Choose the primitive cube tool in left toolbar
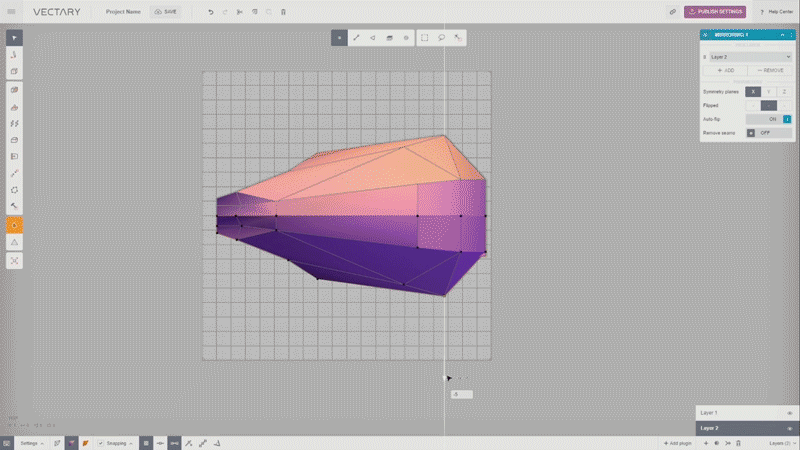This screenshot has height=450, width=800. click(x=14, y=71)
